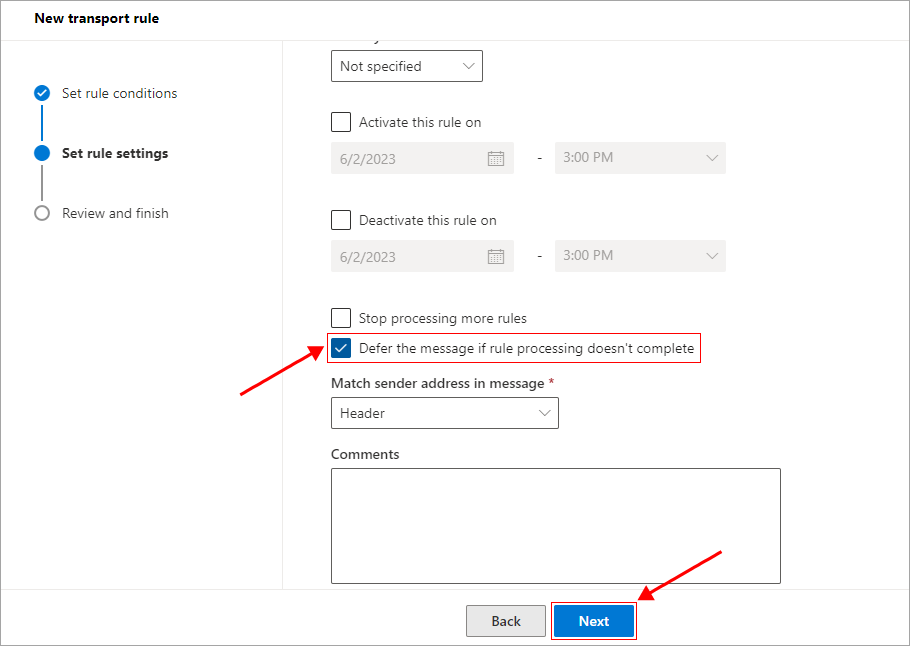Image resolution: width=910 pixels, height=646 pixels.
Task: Expand the Not specified dropdown
Action: click(406, 66)
